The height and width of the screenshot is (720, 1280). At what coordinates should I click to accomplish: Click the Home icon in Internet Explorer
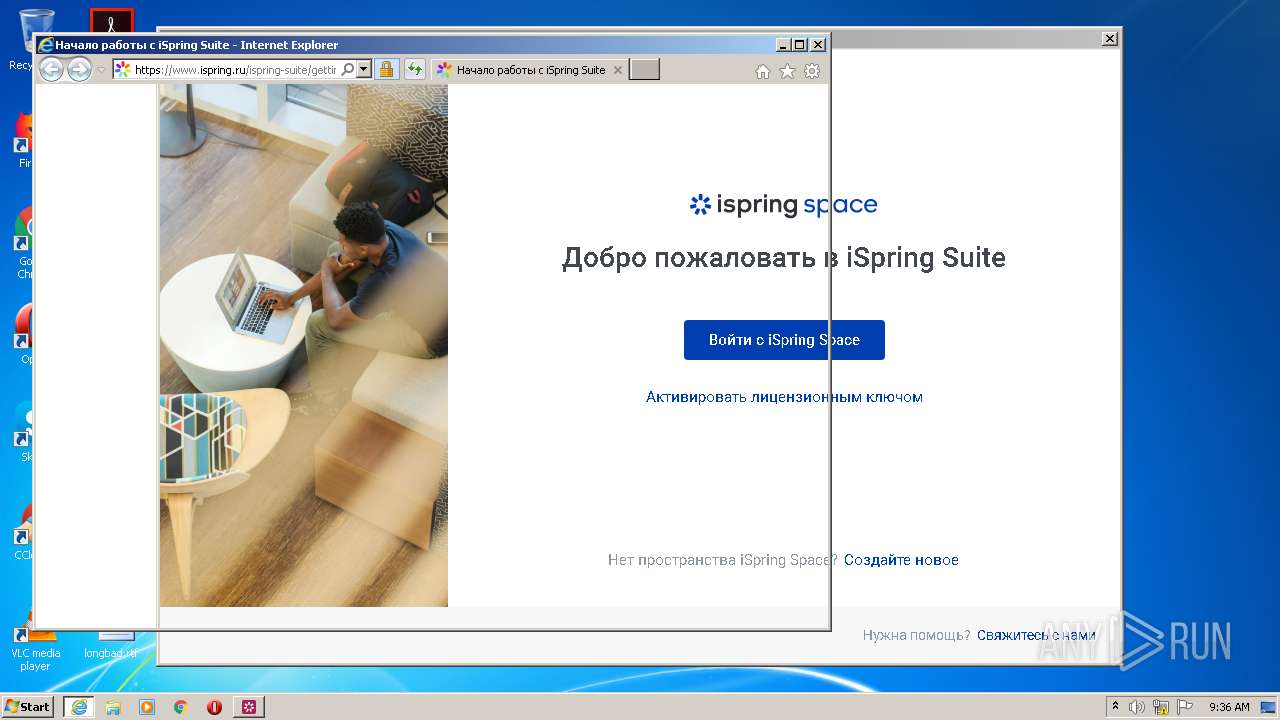(x=763, y=71)
